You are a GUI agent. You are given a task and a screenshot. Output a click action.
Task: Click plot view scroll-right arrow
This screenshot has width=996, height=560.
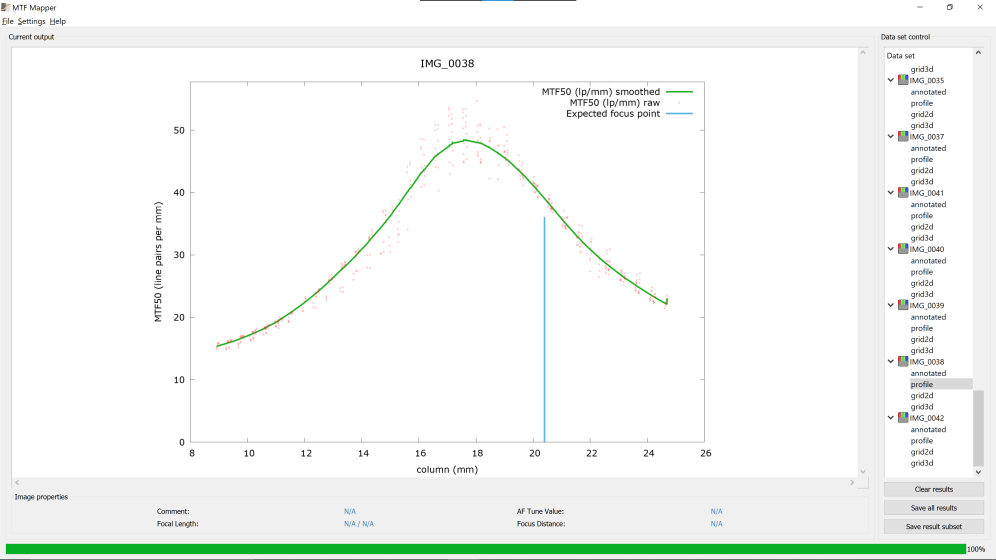coord(852,483)
